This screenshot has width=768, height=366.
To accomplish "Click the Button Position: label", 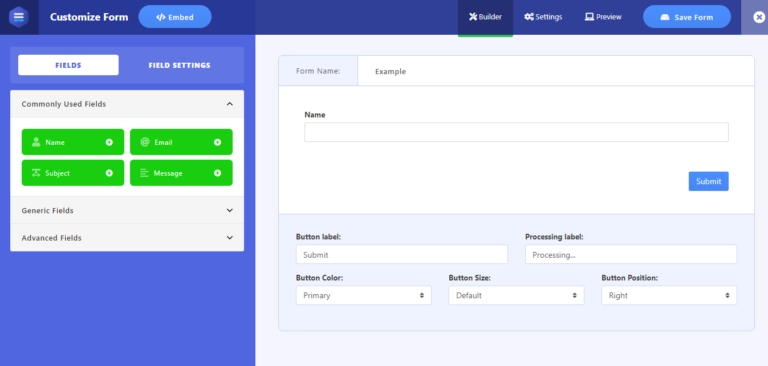I will (629, 278).
